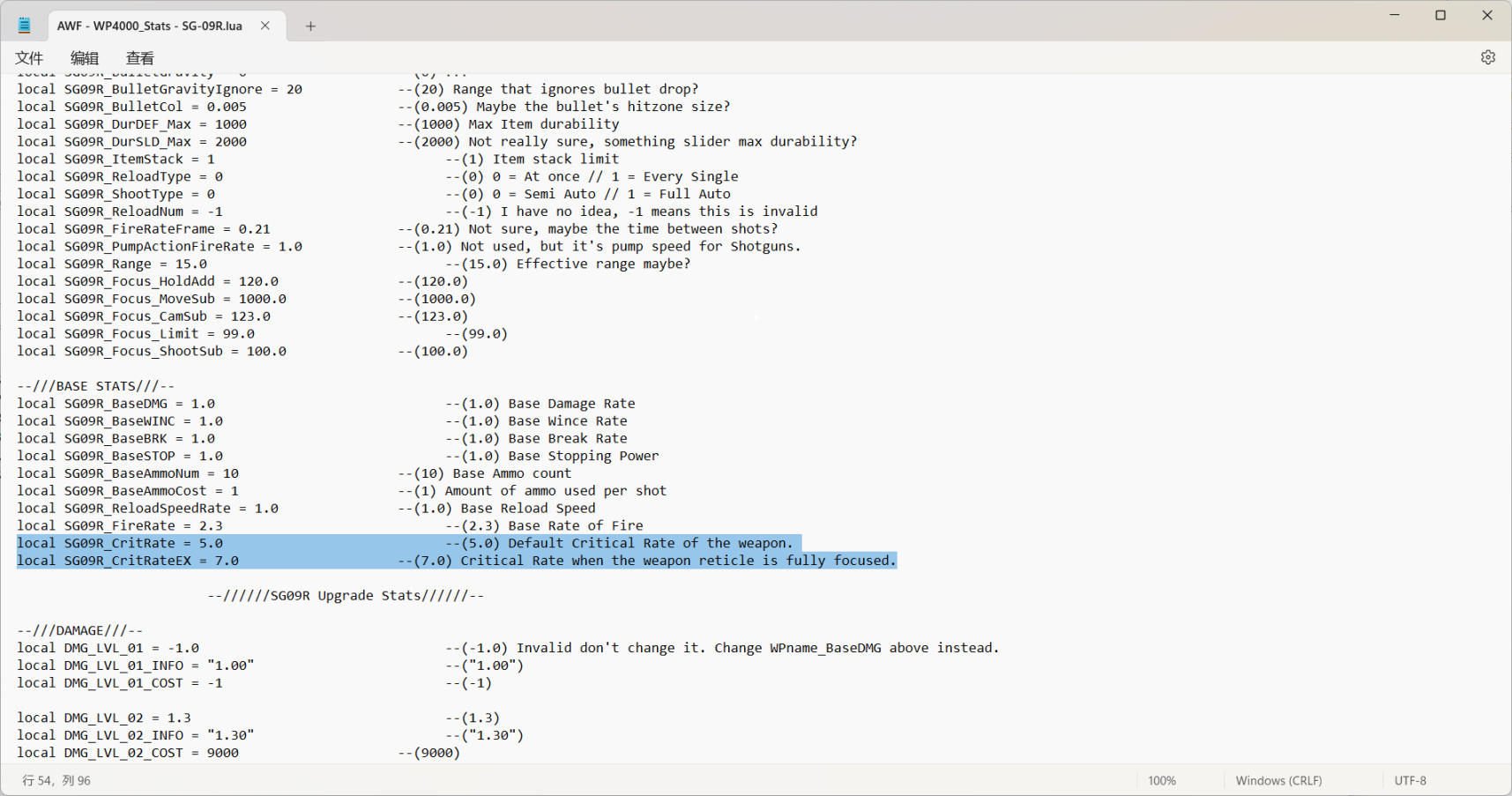Click comment "Effective range maybe?"
1512x796 pixels.
603,264
